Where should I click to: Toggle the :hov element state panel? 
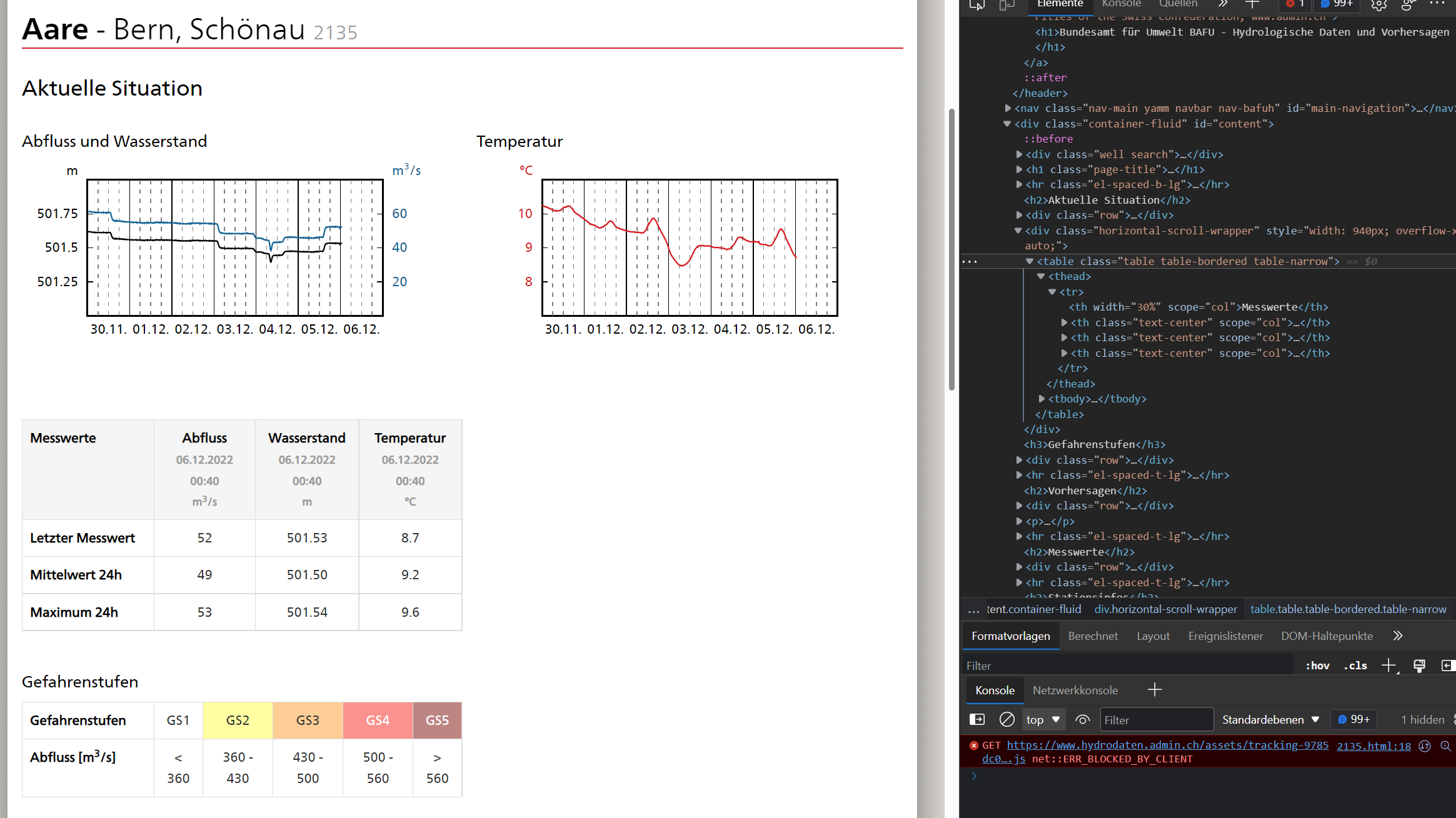coord(1317,666)
